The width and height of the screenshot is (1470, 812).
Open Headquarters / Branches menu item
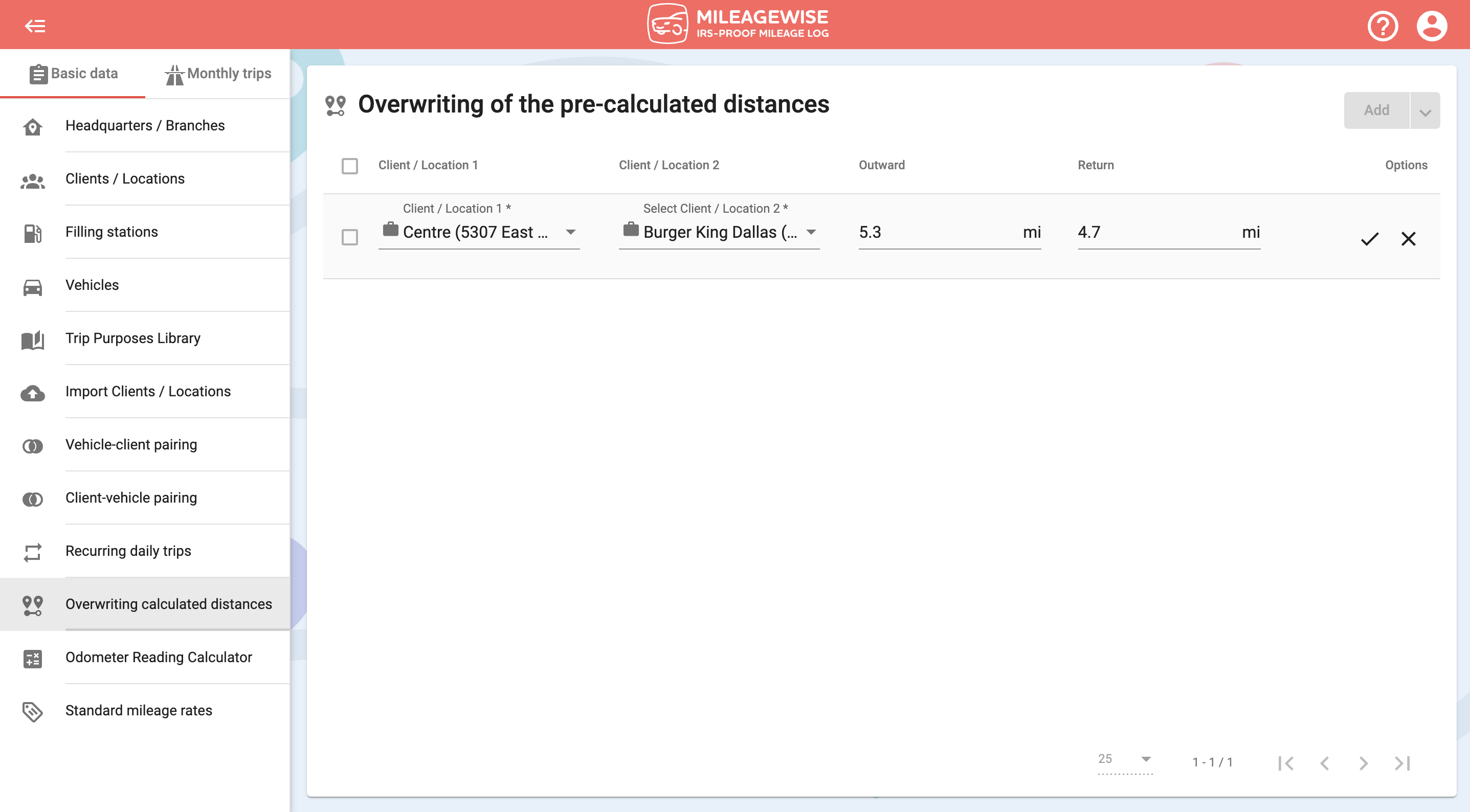pos(145,126)
